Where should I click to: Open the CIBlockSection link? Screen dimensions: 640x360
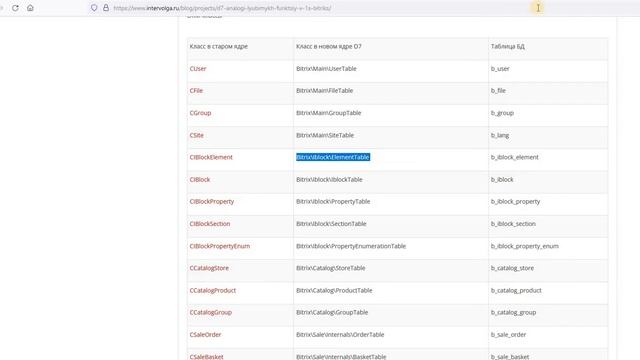210,224
